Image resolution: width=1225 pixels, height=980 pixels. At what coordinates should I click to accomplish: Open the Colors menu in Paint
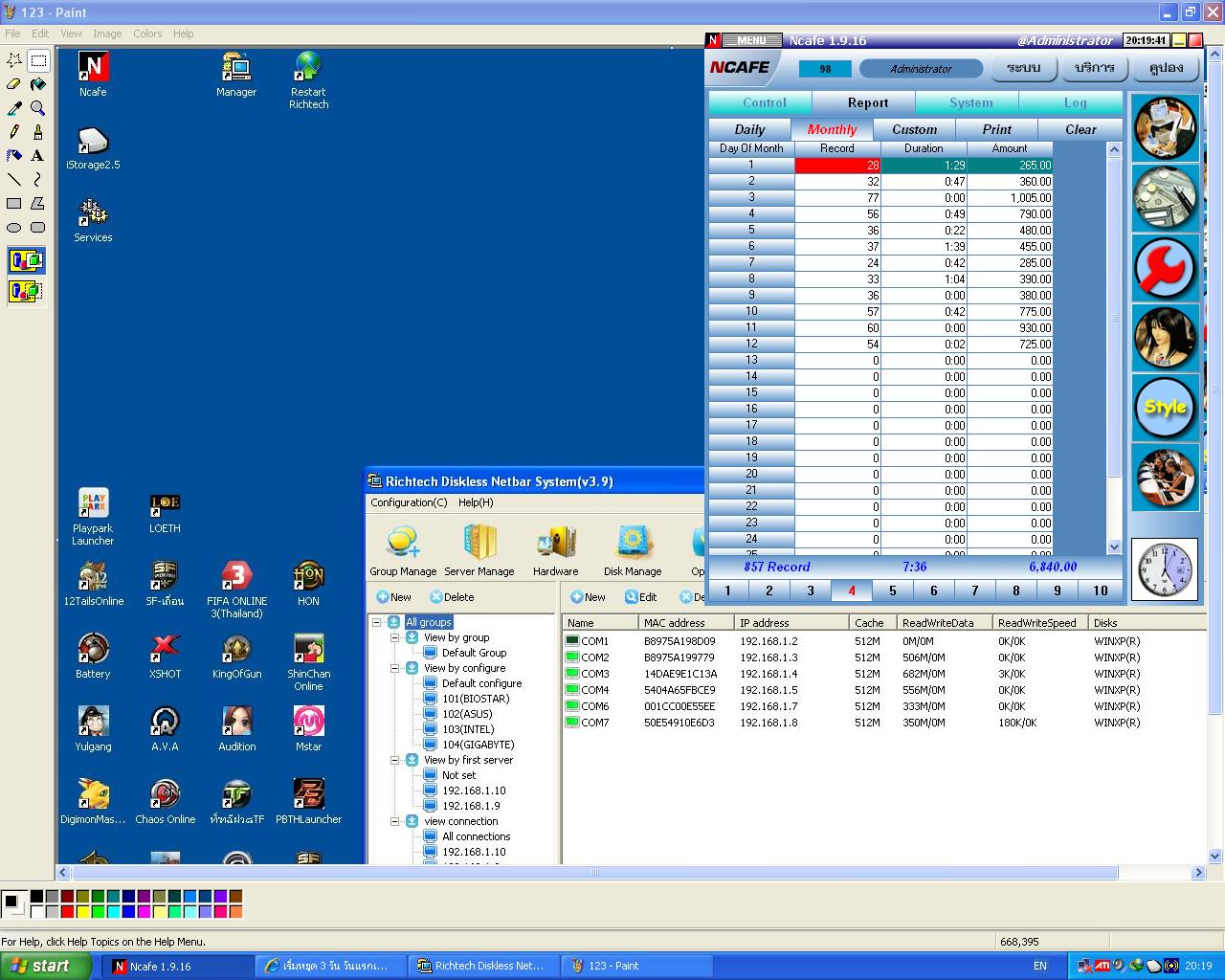coord(147,33)
